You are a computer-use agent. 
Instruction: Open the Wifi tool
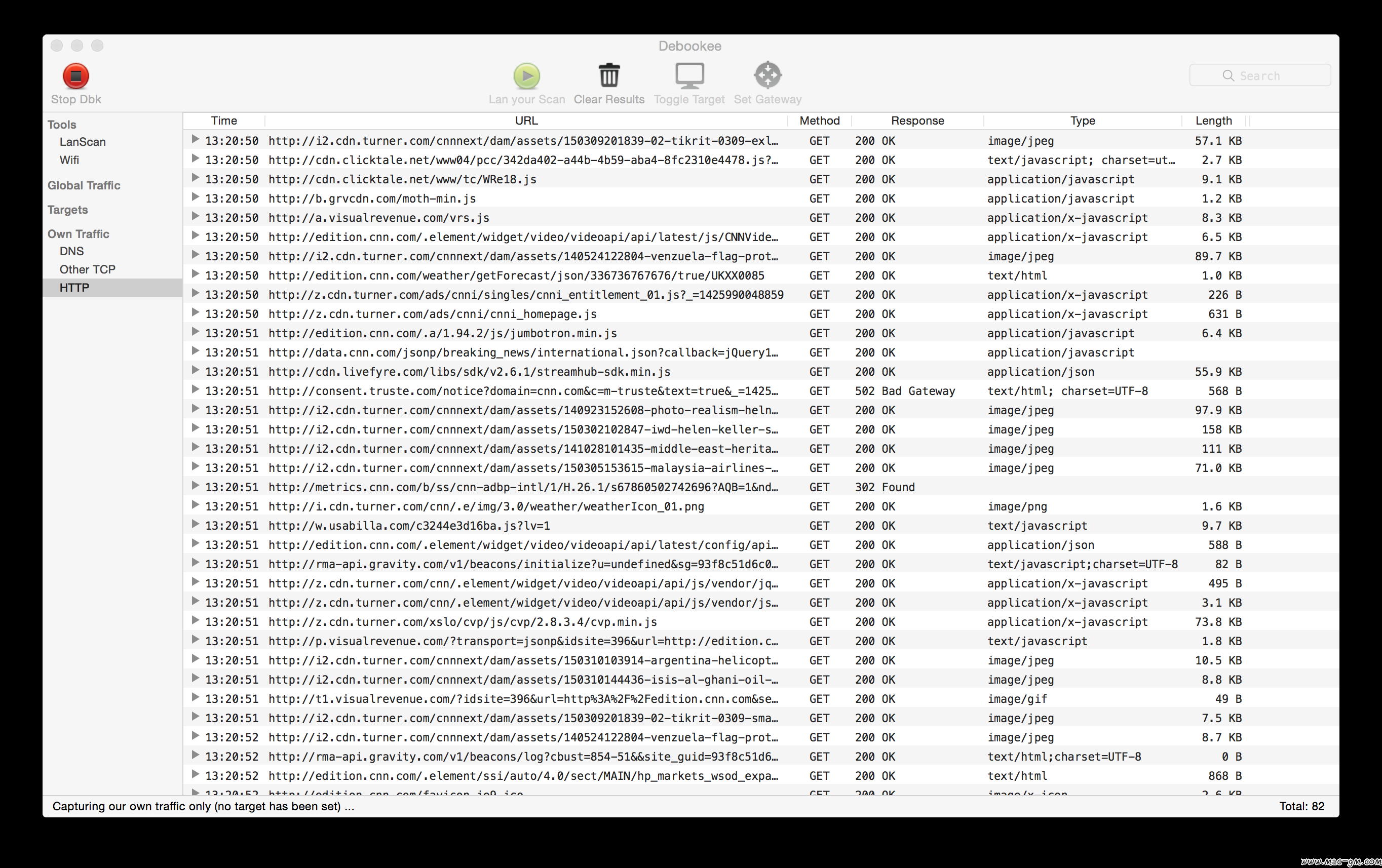point(69,160)
